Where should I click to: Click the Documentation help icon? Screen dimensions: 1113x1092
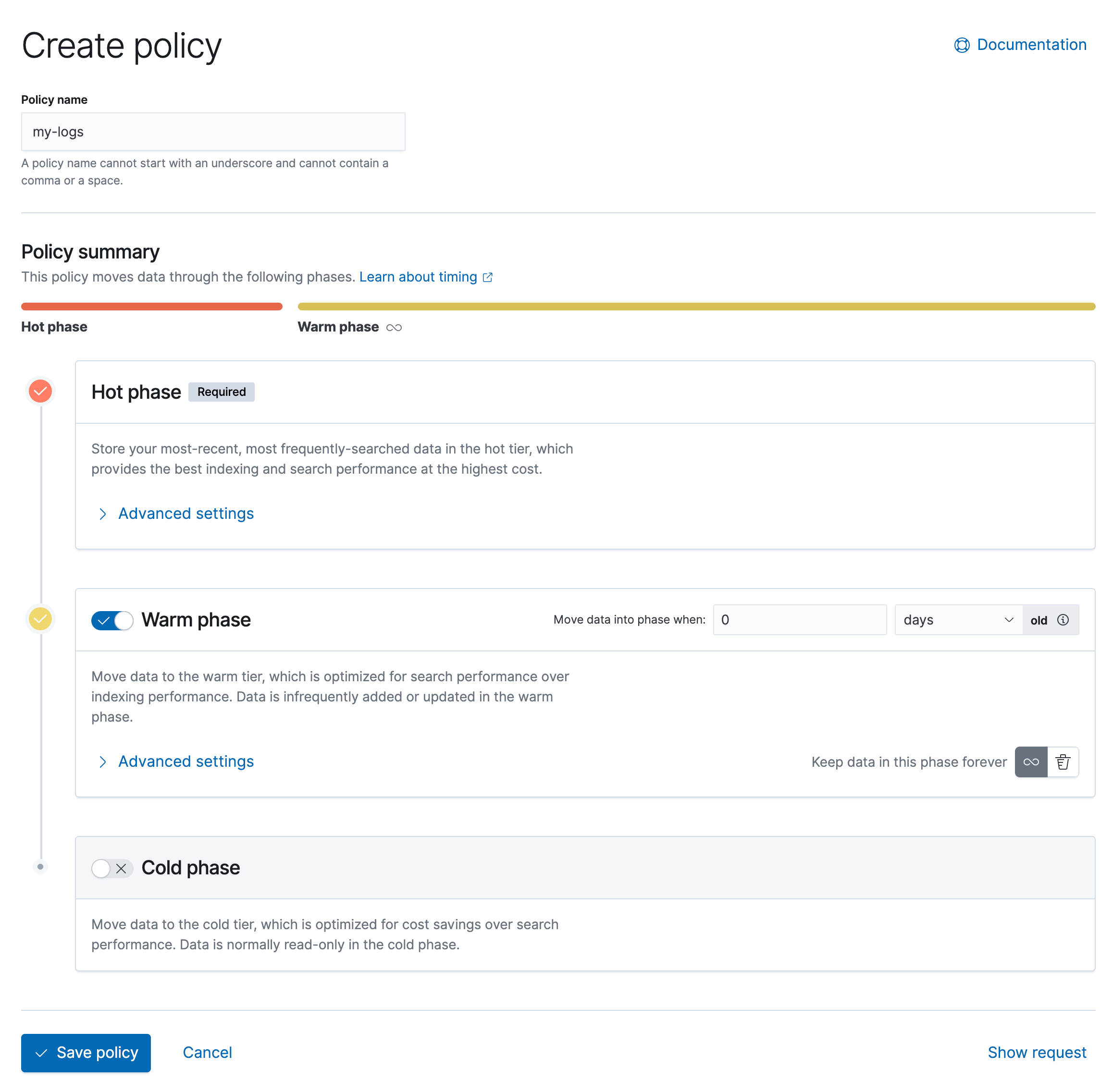(x=962, y=45)
